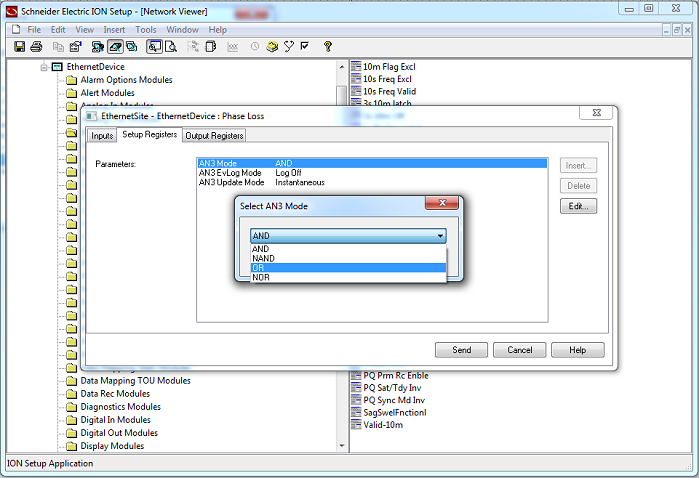Click the grayed-out tree diagram icon
Screen dimensions: 699x478
193,46
